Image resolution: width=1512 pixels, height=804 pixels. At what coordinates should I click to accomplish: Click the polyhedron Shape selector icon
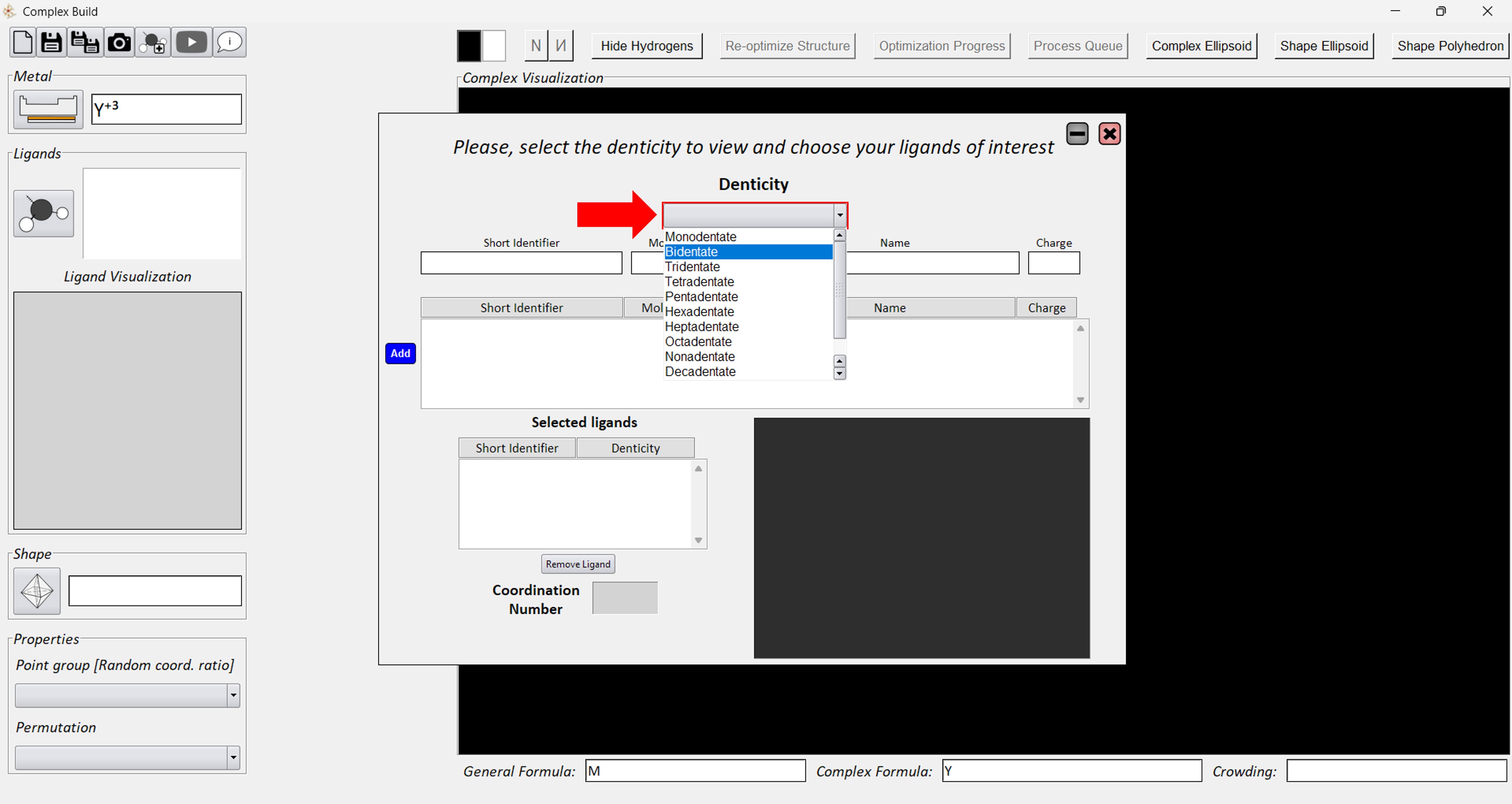tap(37, 591)
